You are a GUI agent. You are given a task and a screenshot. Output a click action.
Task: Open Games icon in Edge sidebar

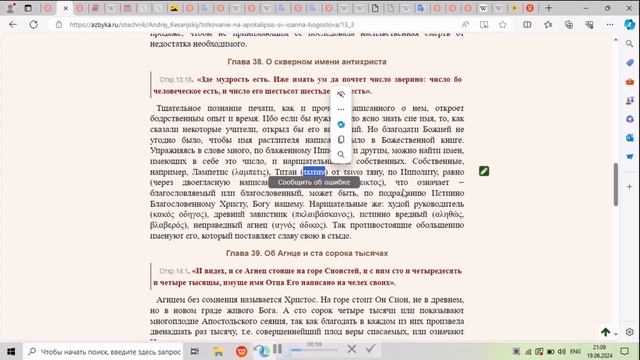pyautogui.click(x=629, y=100)
